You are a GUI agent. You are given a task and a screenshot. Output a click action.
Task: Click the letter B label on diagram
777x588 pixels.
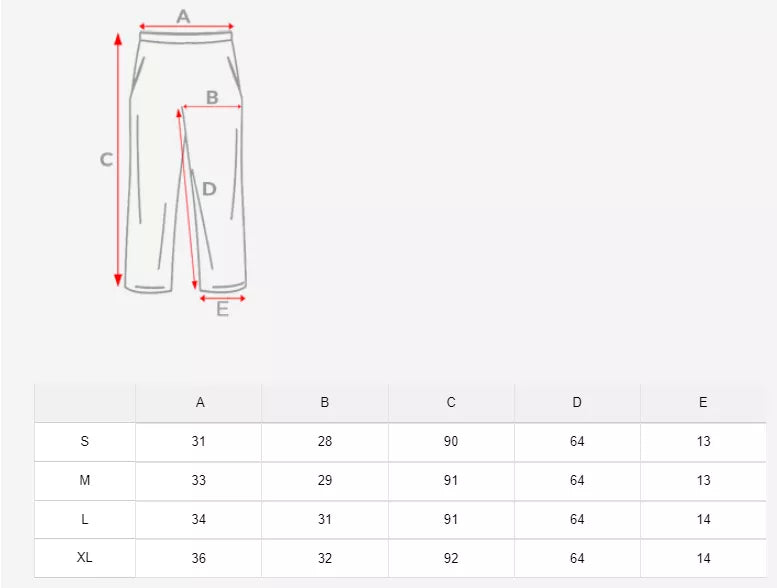pyautogui.click(x=212, y=97)
